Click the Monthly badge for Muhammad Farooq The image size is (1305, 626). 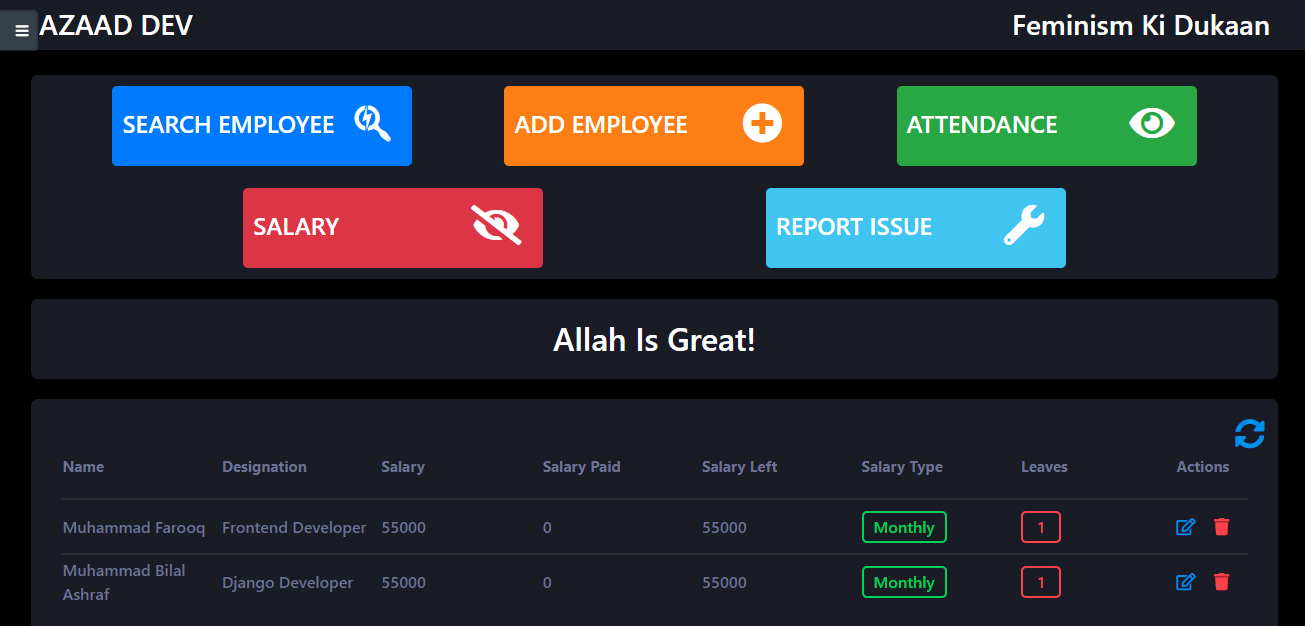point(904,527)
